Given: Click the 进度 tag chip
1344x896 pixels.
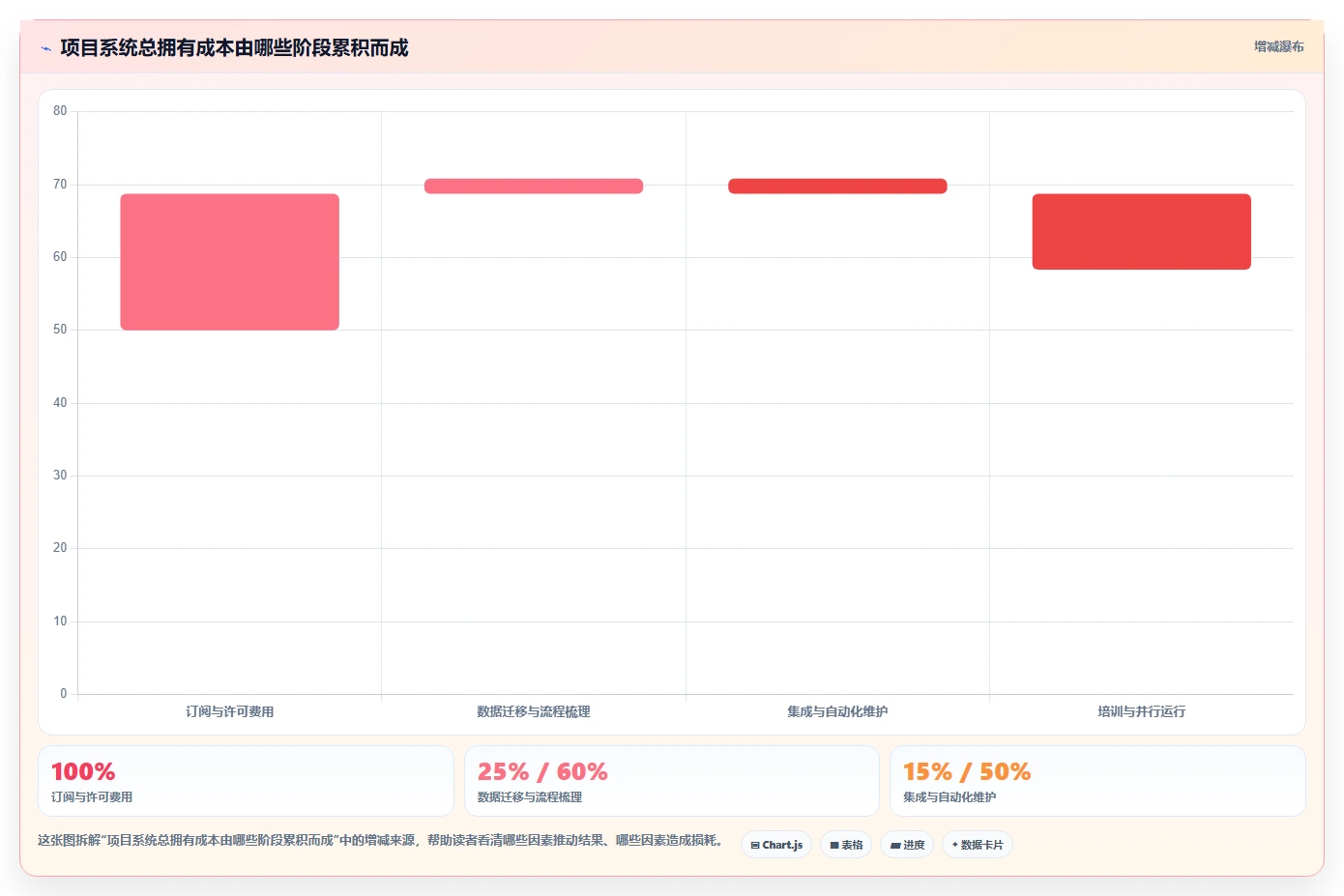Looking at the screenshot, I should point(907,845).
